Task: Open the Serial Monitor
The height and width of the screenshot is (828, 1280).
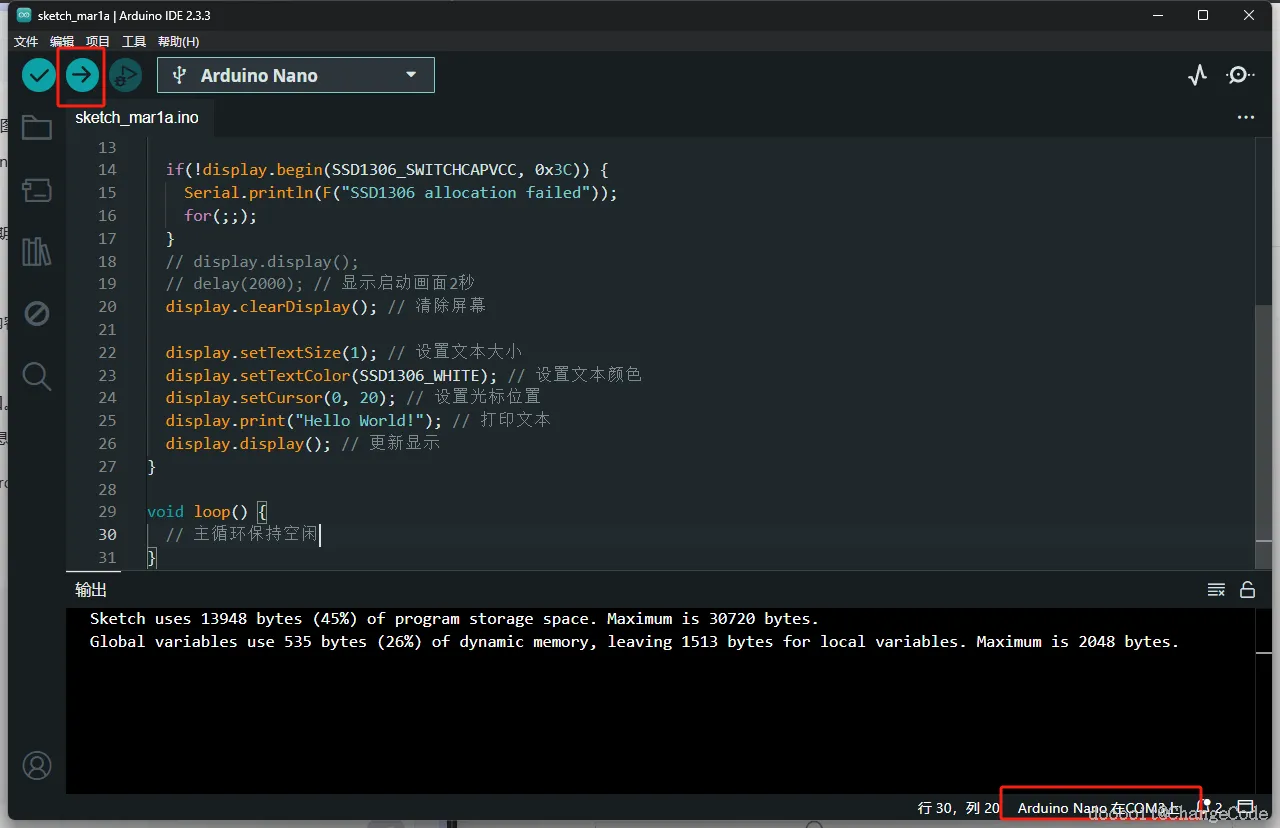Action: click(1240, 75)
